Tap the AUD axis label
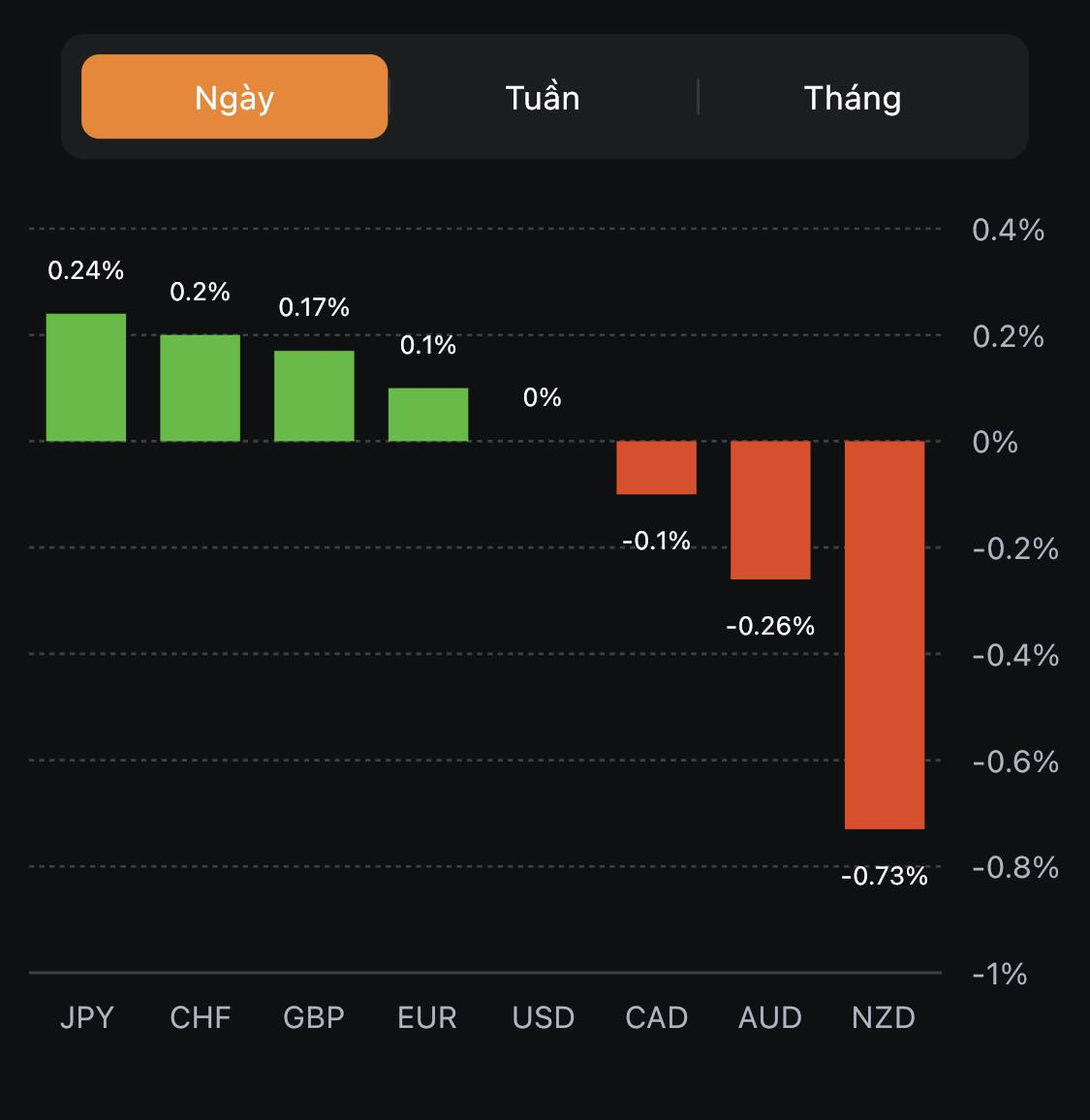 [770, 1017]
